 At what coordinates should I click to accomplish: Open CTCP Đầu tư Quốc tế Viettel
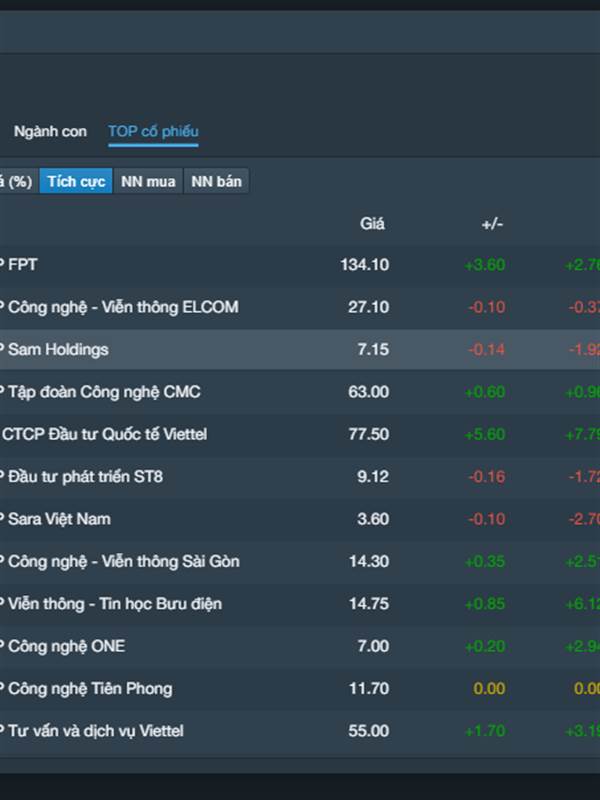click(x=300, y=434)
